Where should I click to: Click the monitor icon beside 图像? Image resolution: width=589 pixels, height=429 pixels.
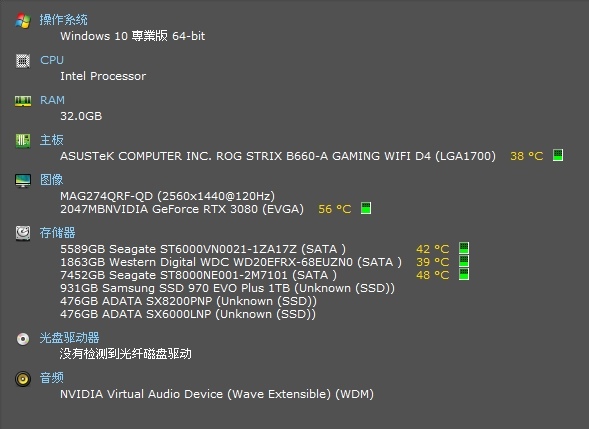pos(23,180)
